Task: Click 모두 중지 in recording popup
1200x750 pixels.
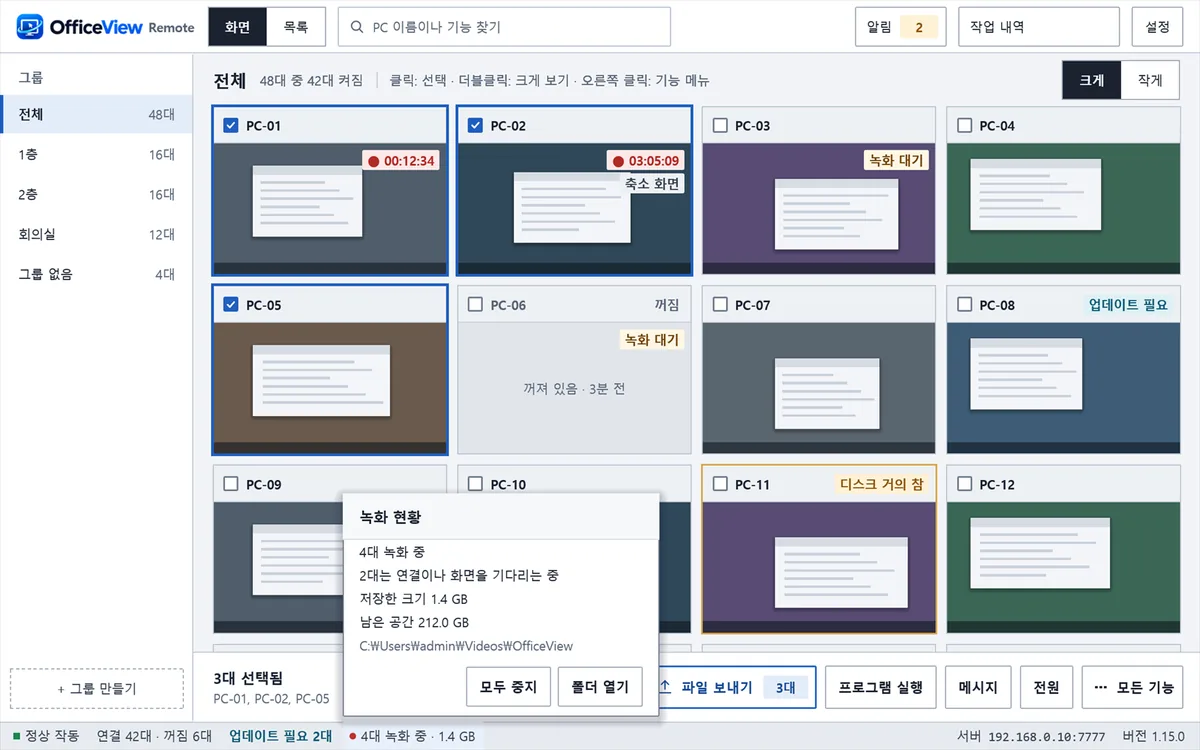Action: click(x=508, y=687)
